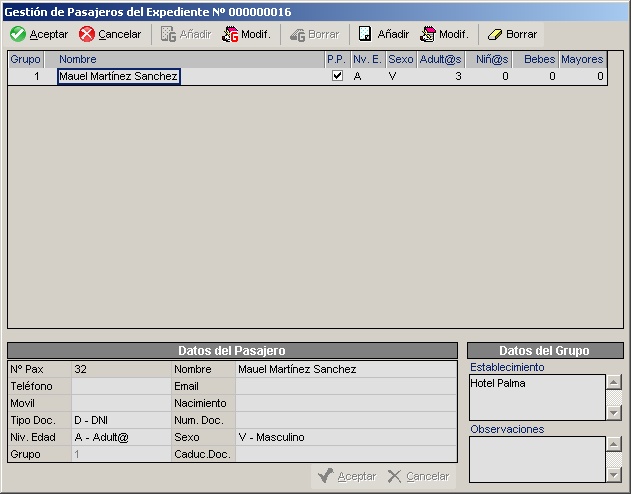Click the Nombre field in Datos del Pasajero
Viewport: 631px width, 494px height.
[346, 369]
